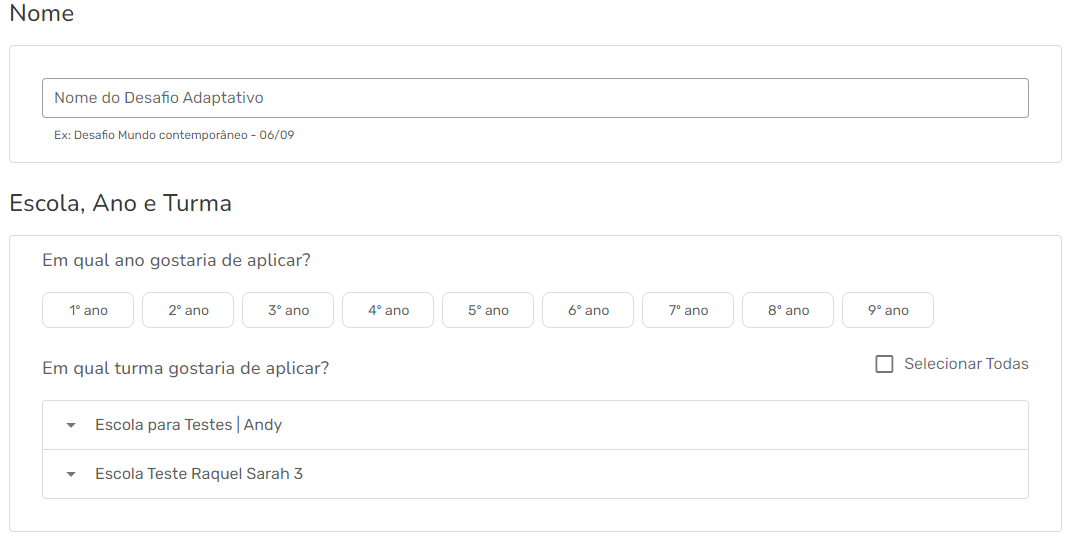1067x539 pixels.
Task: Choose the 2° ano option
Action: click(188, 310)
